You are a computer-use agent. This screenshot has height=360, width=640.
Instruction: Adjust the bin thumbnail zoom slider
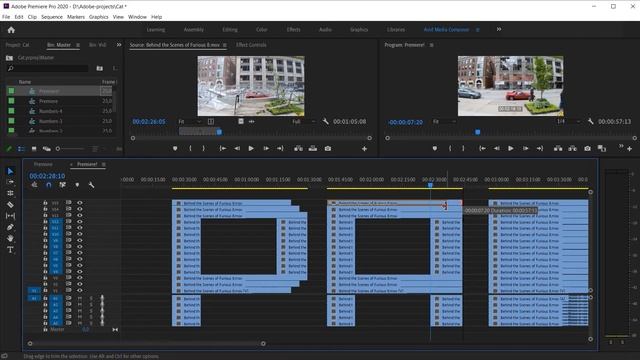[58, 149]
